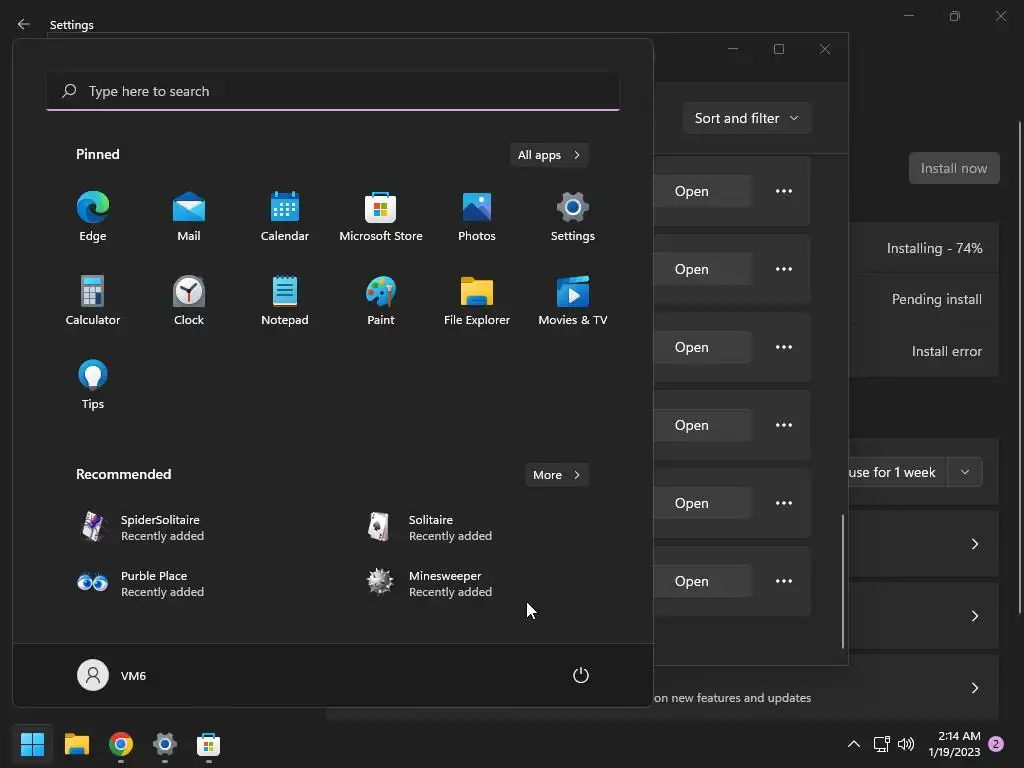Go back with the Settings back arrow

pyautogui.click(x=24, y=24)
